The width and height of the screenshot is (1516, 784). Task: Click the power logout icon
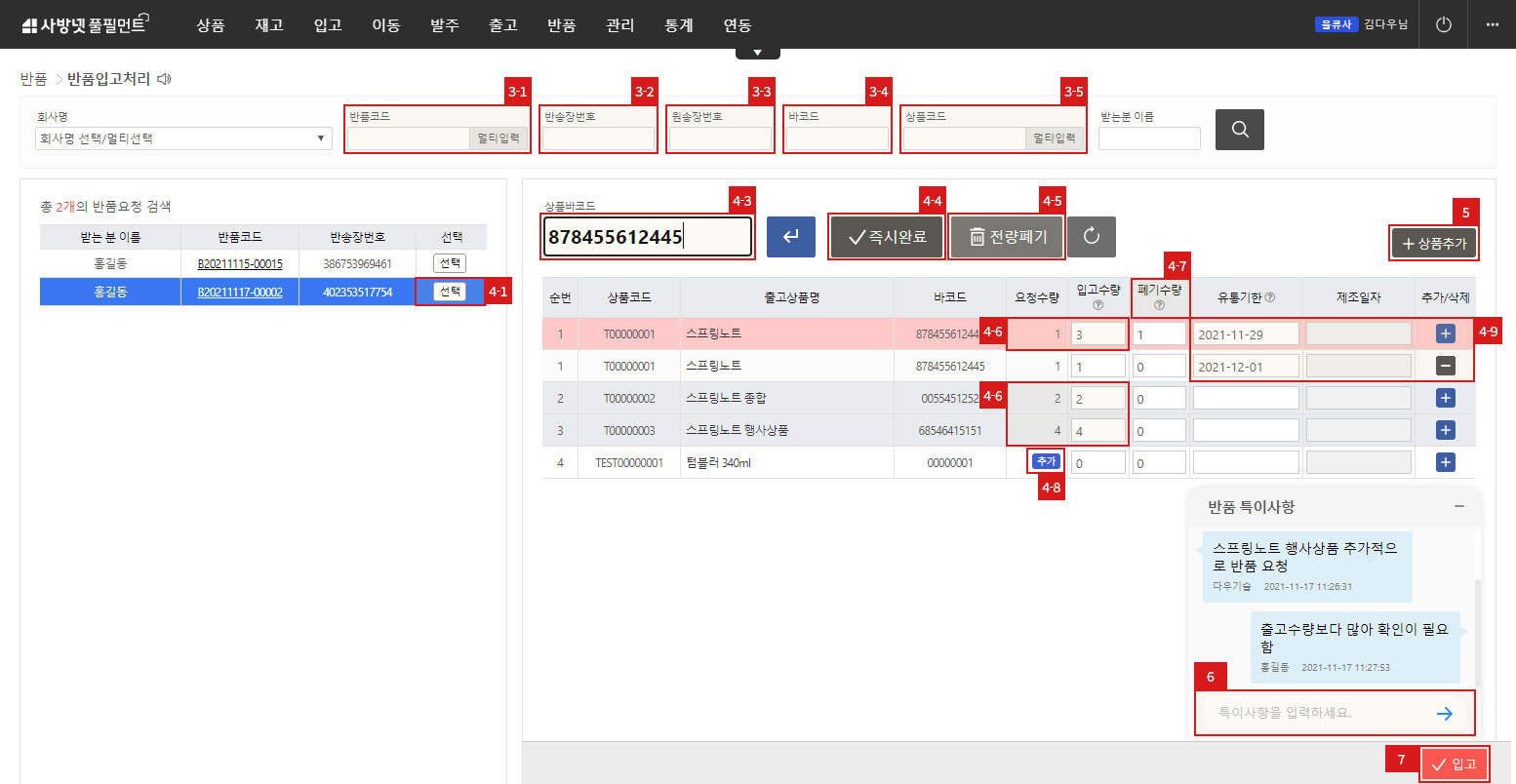(1444, 24)
